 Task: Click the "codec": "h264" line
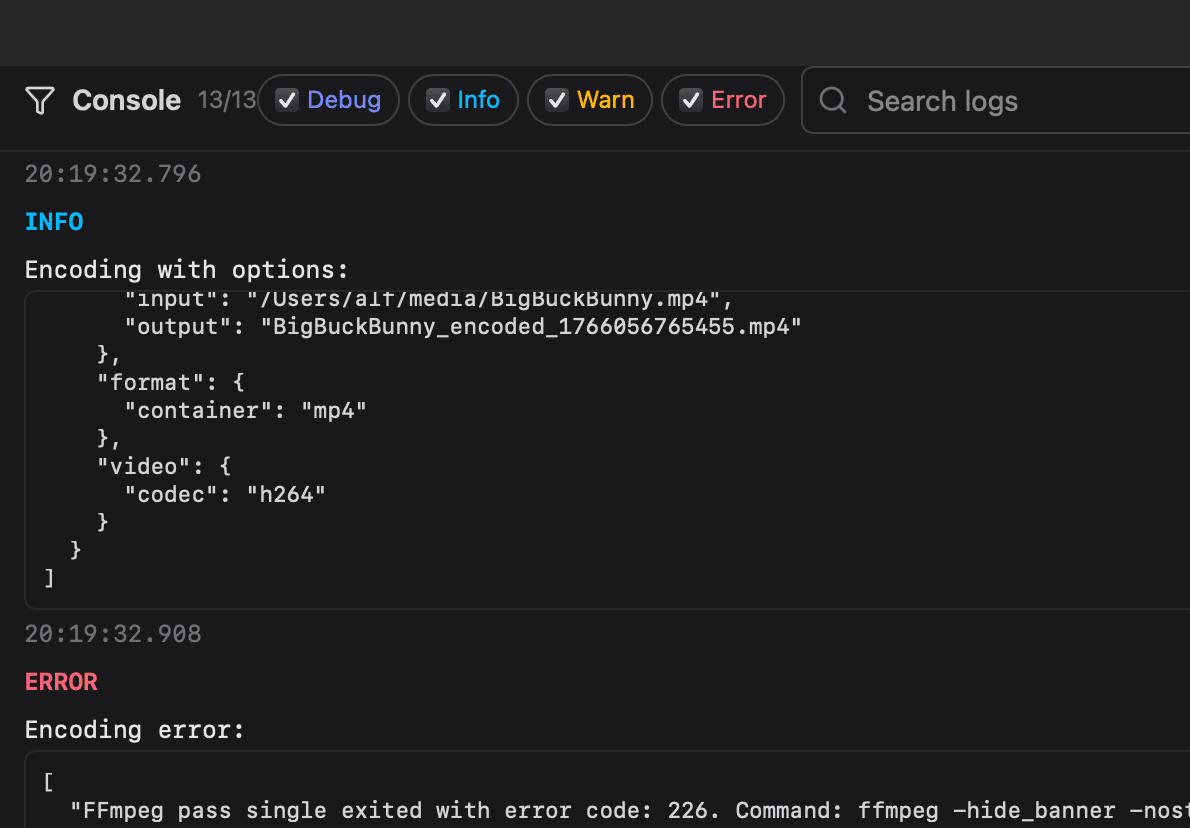pos(225,494)
